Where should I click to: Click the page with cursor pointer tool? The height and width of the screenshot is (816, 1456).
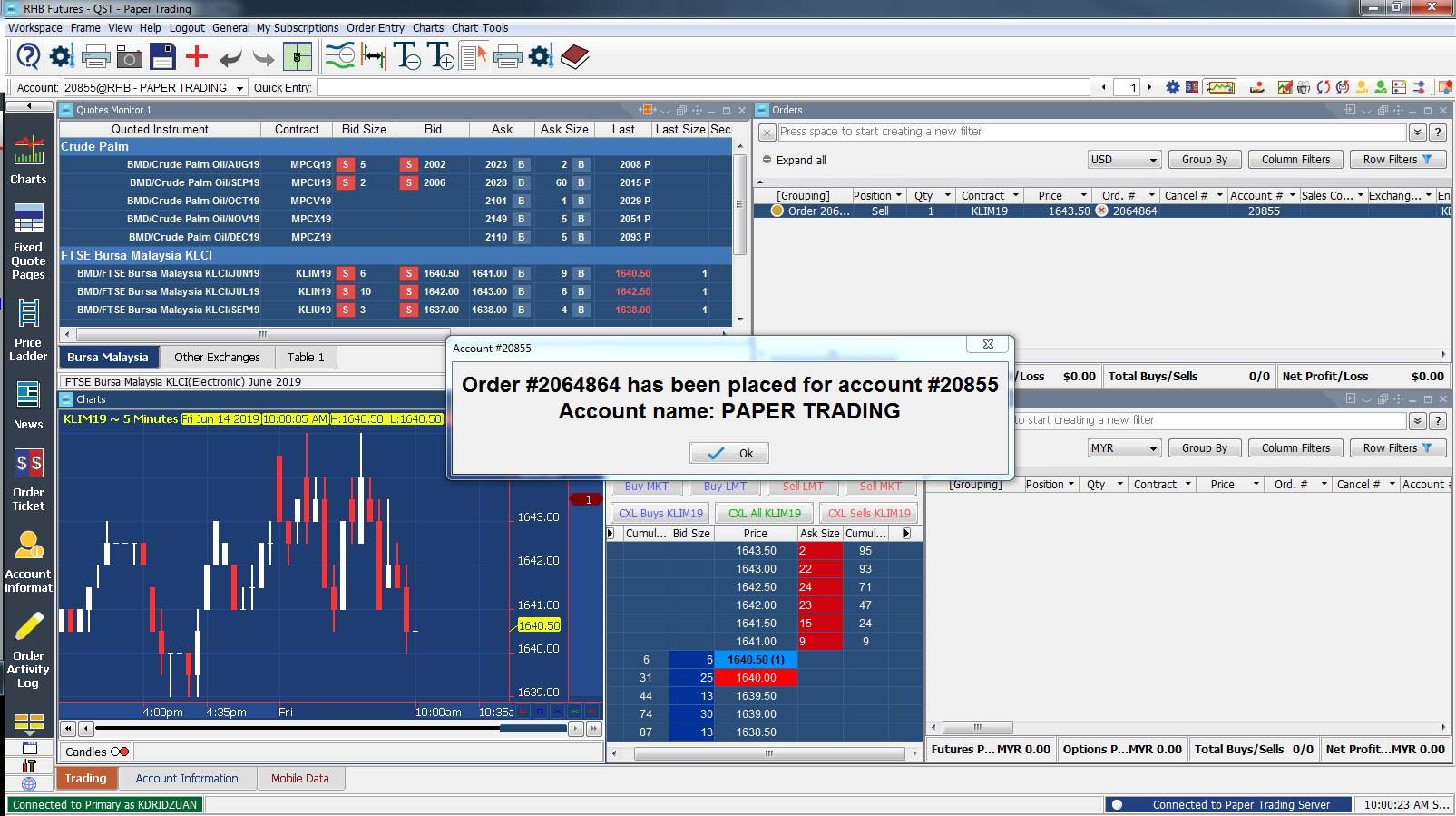(x=474, y=57)
